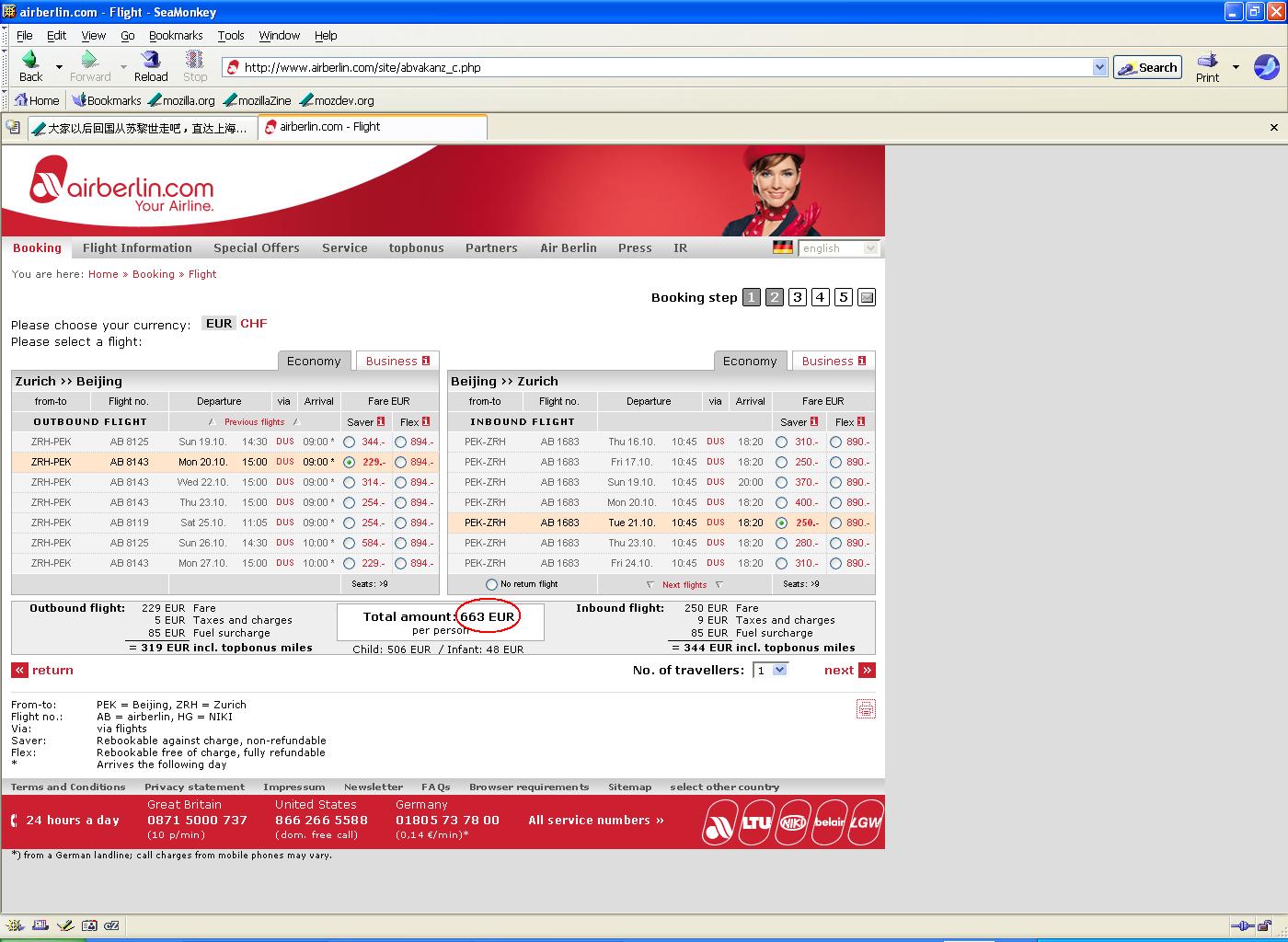Image resolution: width=1288 pixels, height=942 pixels.
Task: Click the LTU partner logo in footer
Action: pyautogui.click(x=756, y=821)
